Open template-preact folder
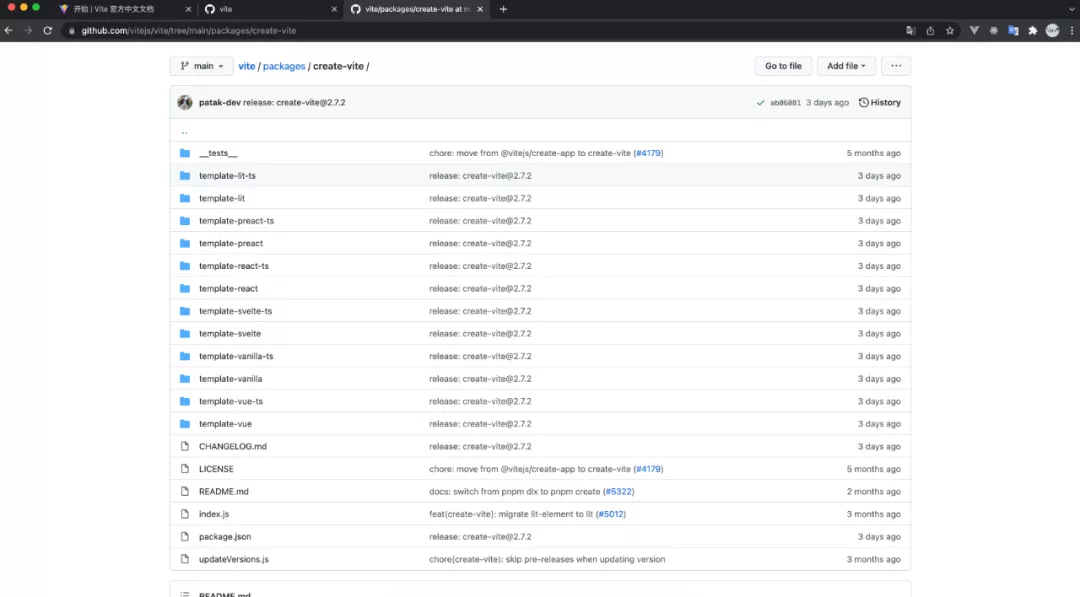Viewport: 1080px width, 597px height. click(231, 243)
